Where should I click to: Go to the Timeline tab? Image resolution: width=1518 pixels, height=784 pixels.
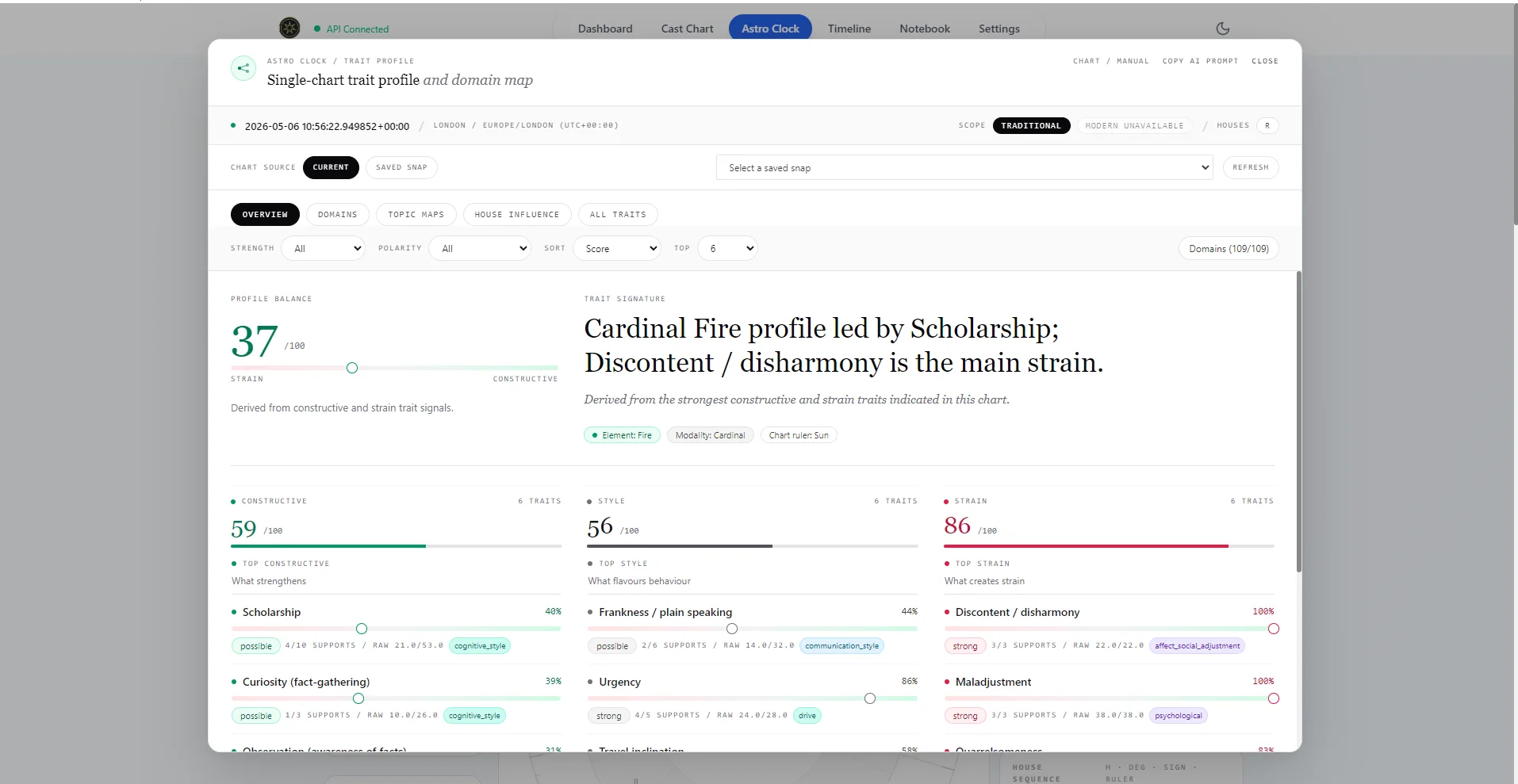click(x=849, y=29)
